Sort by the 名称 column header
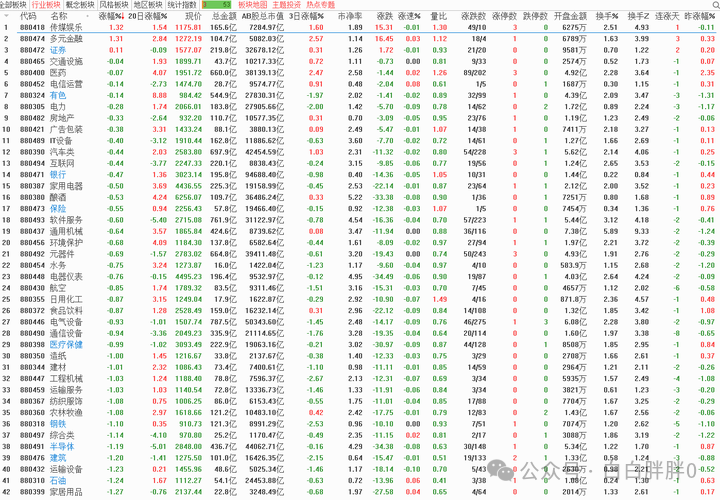The width and height of the screenshot is (720, 500). [x=59, y=16]
